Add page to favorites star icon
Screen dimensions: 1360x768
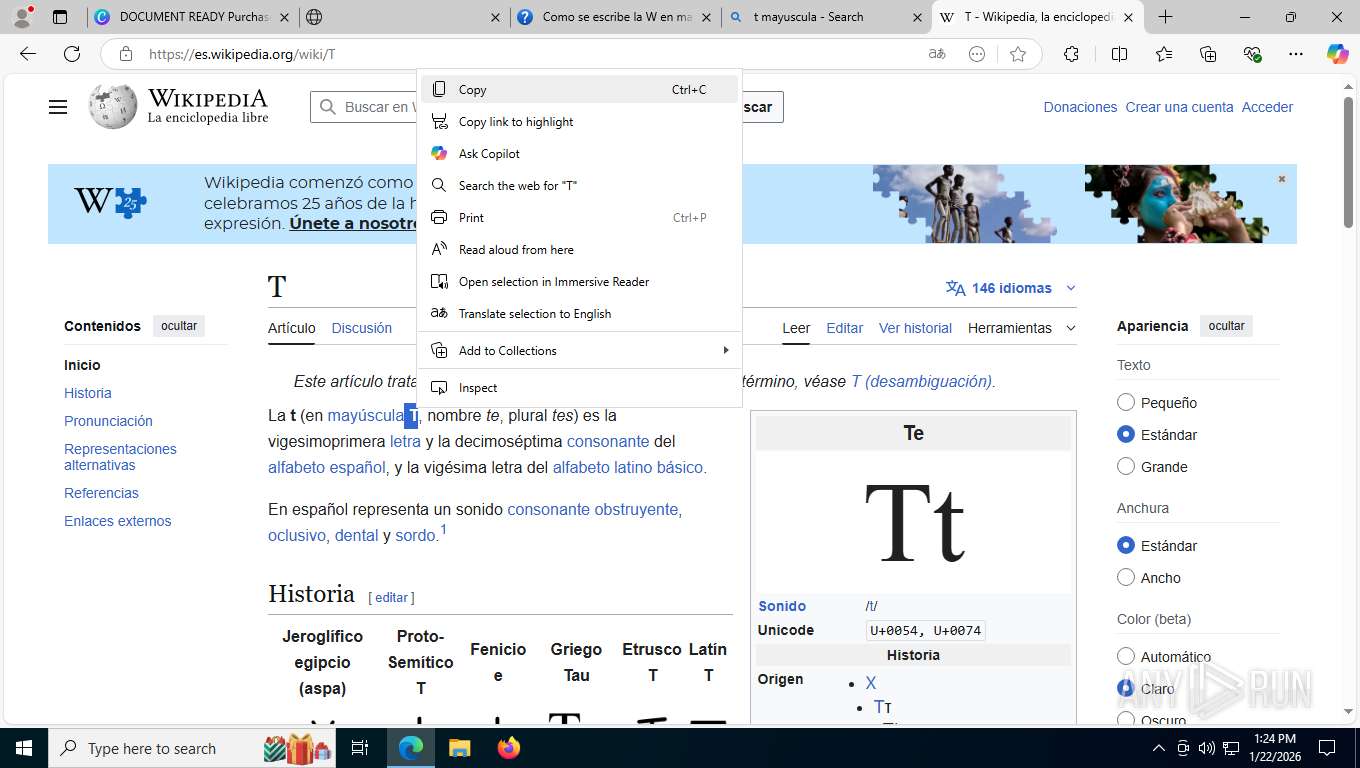pos(1018,54)
